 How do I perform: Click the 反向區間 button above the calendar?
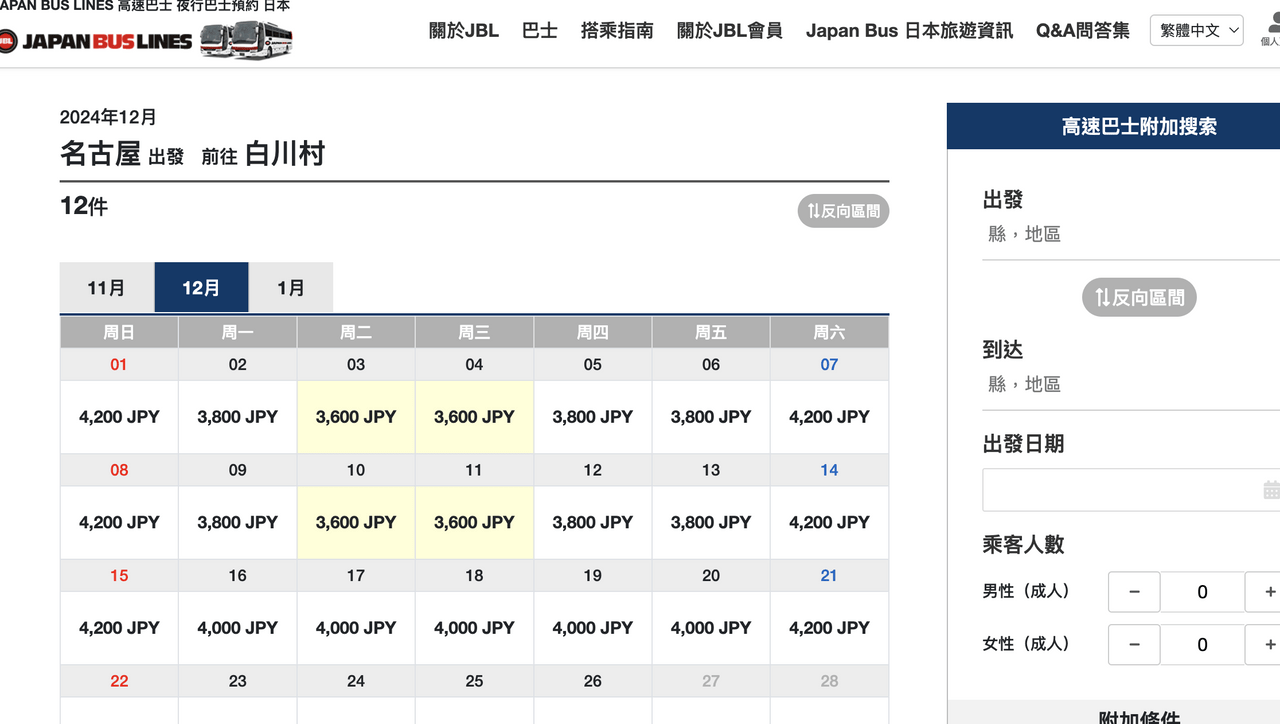point(843,211)
